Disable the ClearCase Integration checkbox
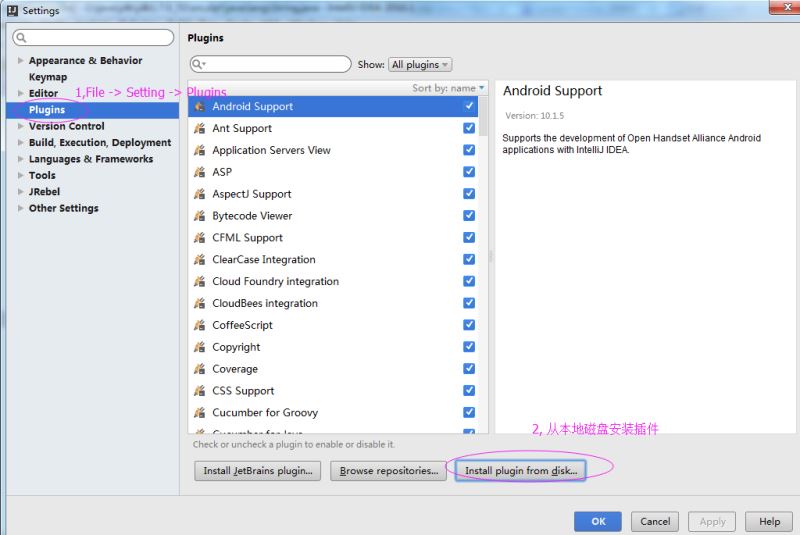Image resolution: width=800 pixels, height=535 pixels. click(x=469, y=260)
